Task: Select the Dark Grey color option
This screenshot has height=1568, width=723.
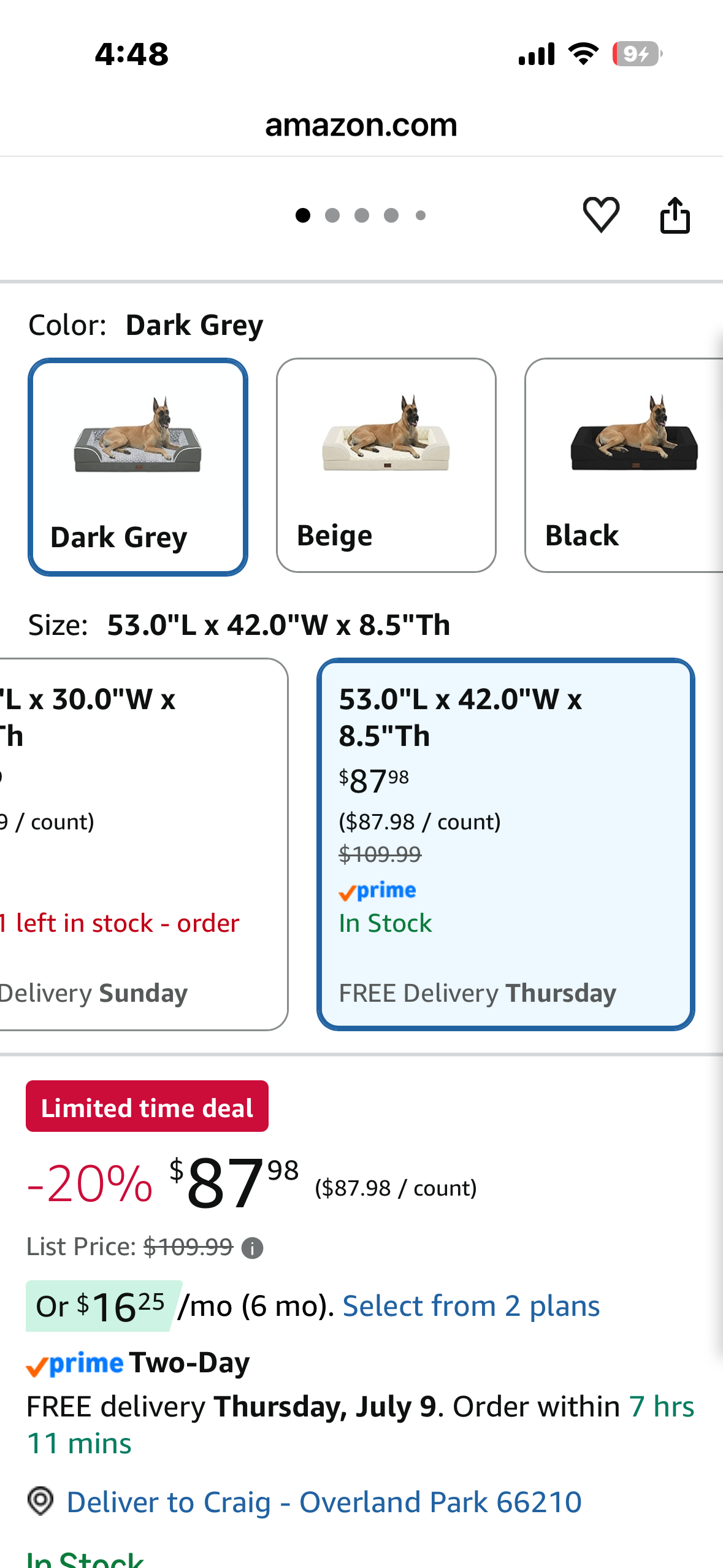Action: pos(138,467)
